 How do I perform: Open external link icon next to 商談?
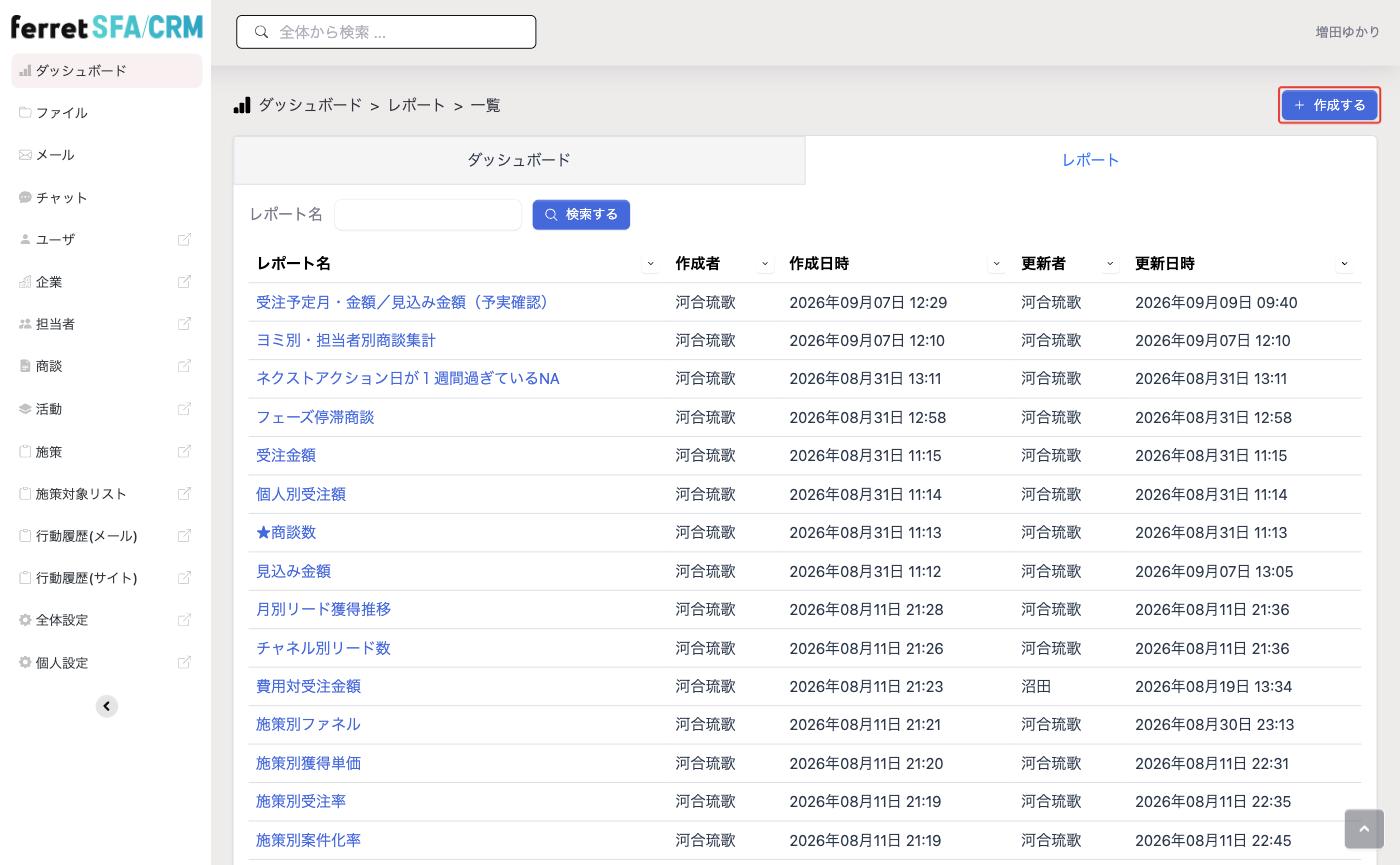184,366
